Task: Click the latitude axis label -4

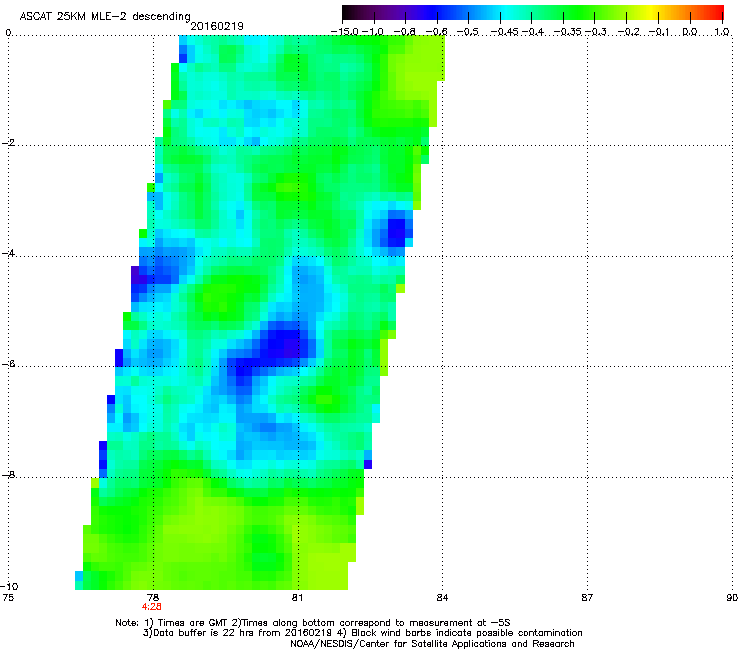Action: tap(8, 253)
